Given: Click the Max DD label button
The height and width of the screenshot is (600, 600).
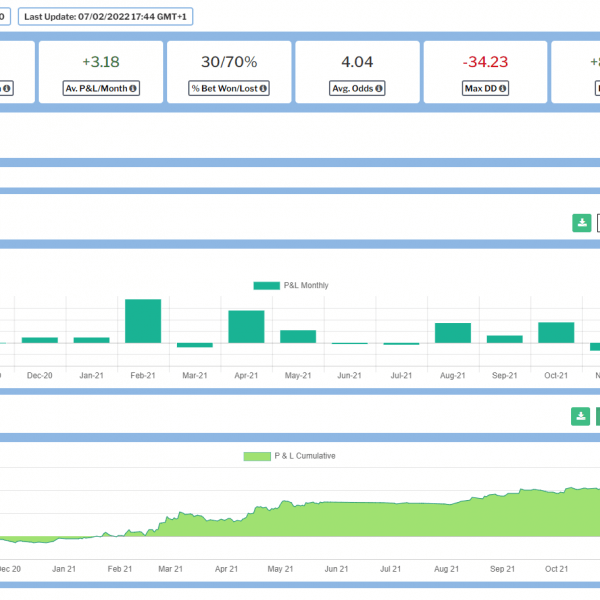Looking at the screenshot, I should [x=485, y=88].
